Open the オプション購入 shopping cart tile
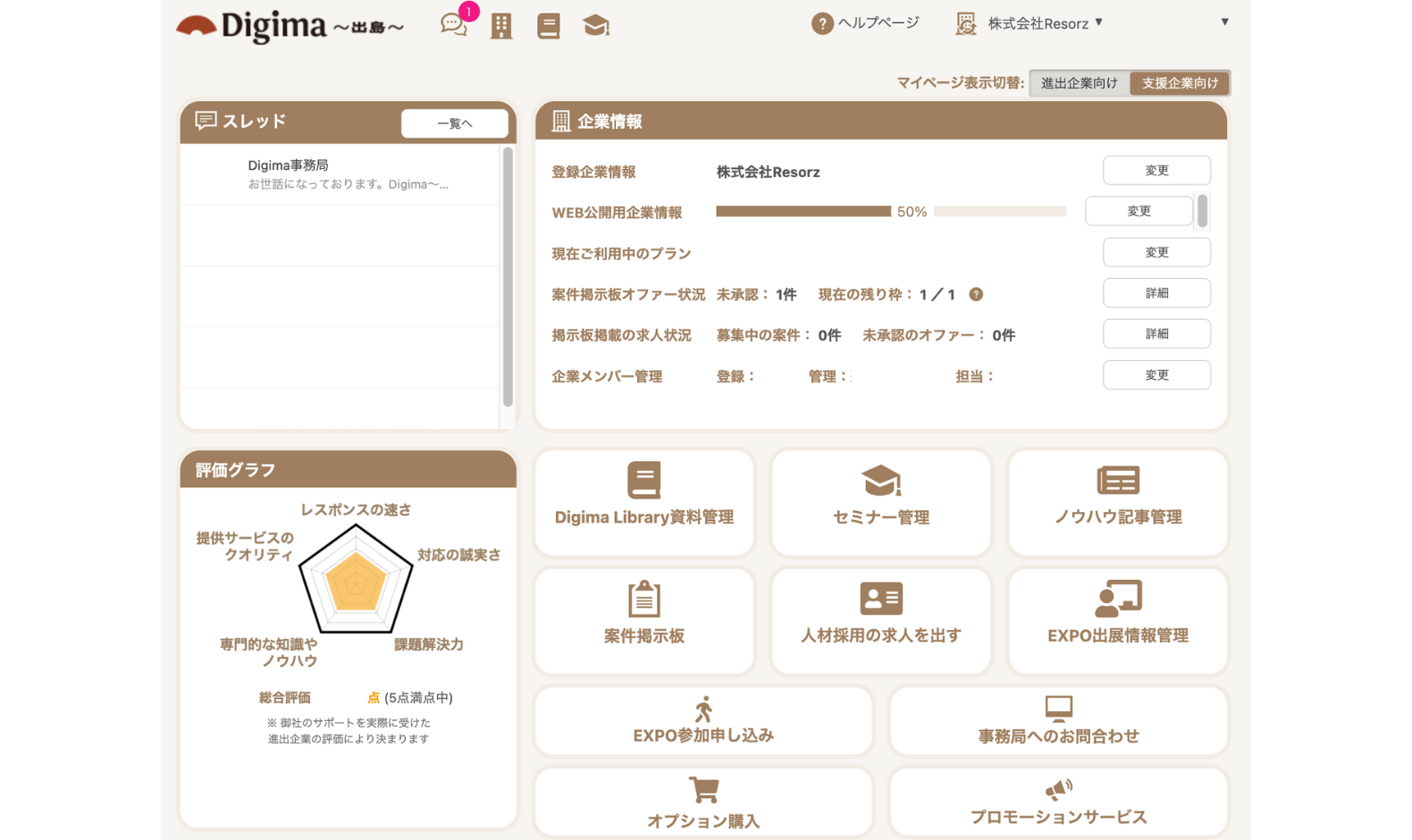Image resolution: width=1412 pixels, height=840 pixels. tap(703, 802)
